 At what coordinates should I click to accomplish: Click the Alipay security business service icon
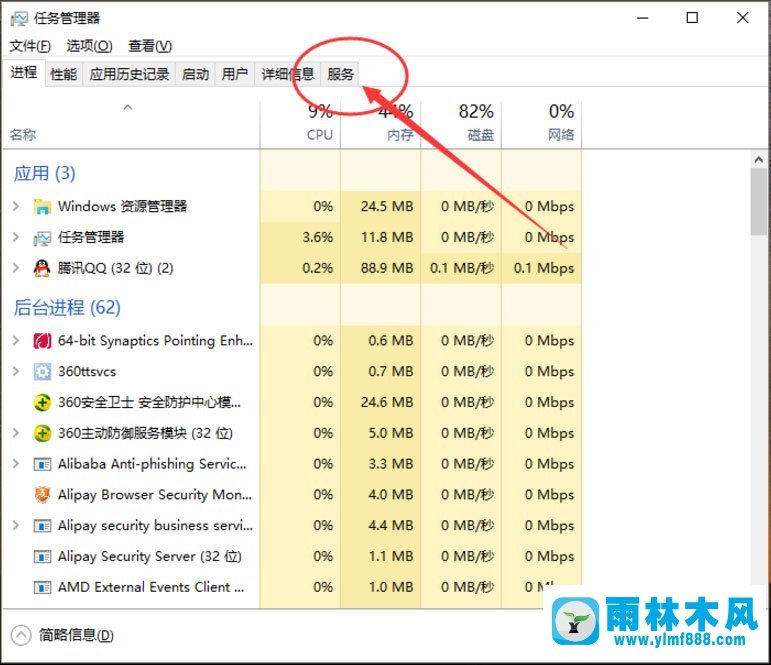pos(42,526)
